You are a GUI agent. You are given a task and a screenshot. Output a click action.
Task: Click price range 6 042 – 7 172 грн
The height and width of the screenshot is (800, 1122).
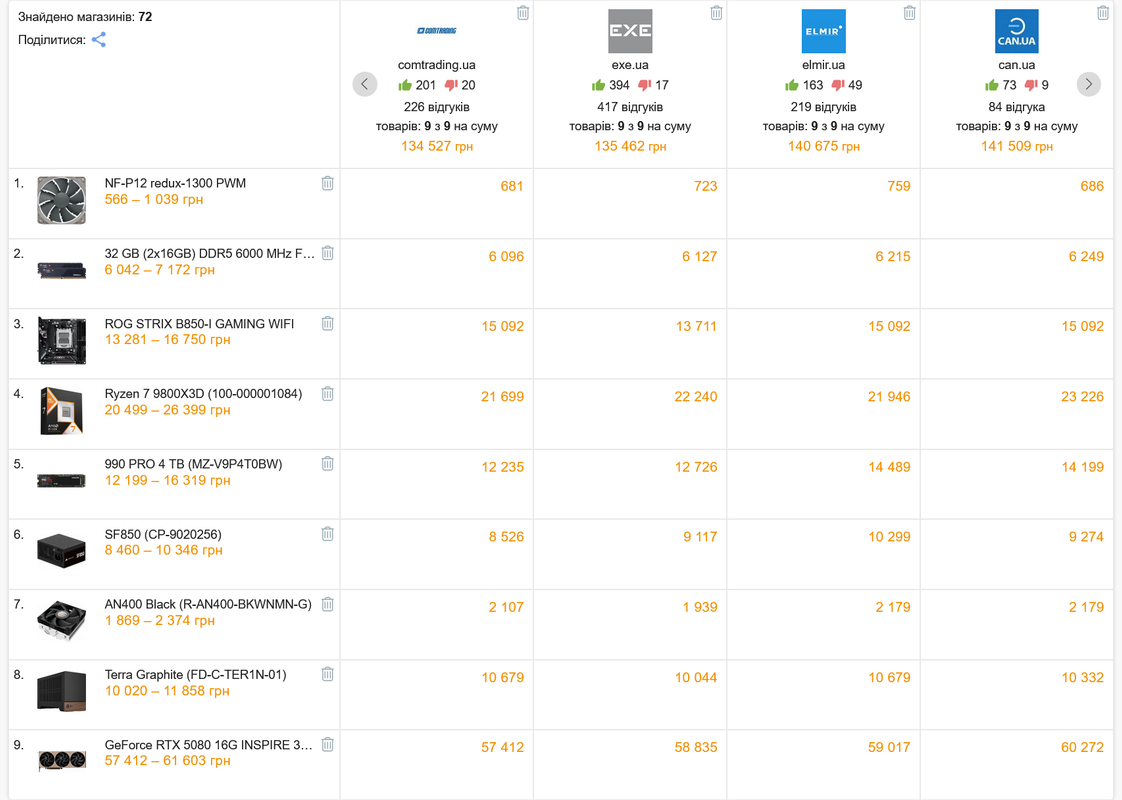(160, 270)
